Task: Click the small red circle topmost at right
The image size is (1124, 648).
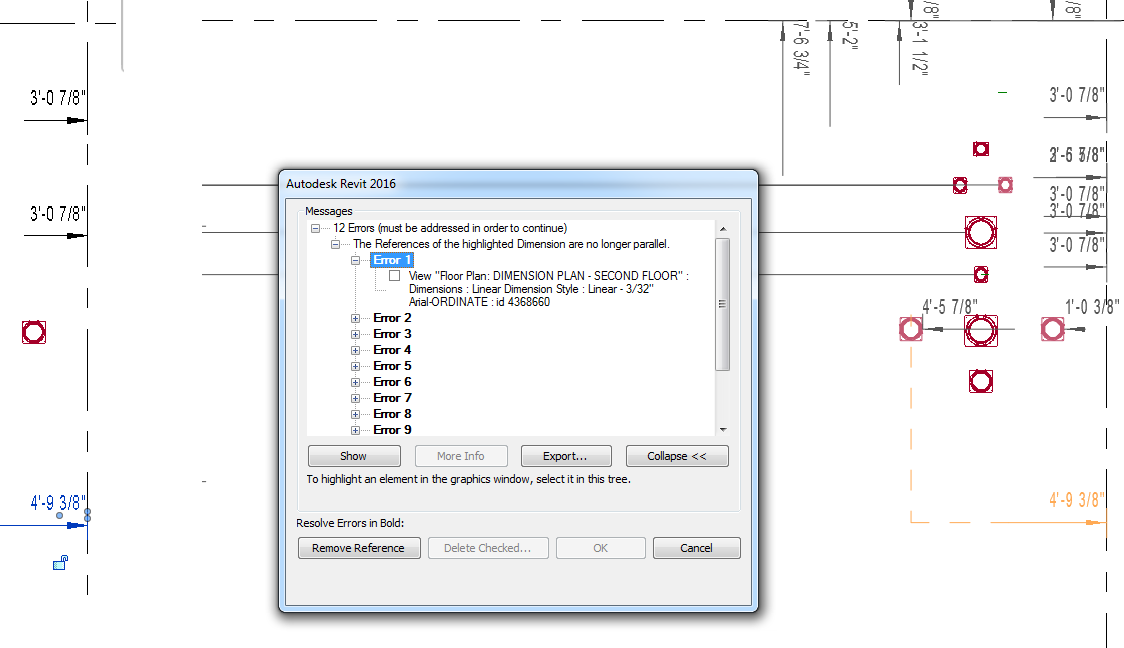Action: (981, 149)
